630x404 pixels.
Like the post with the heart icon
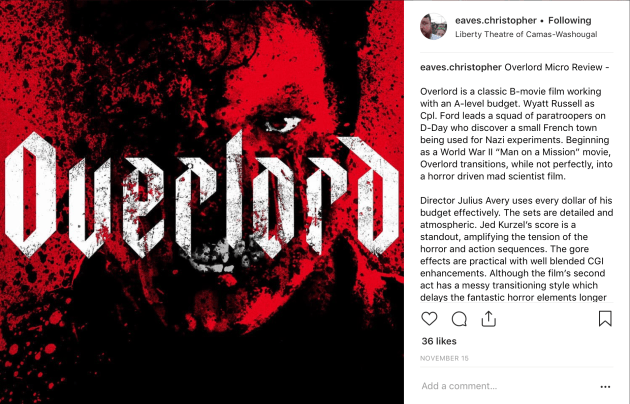click(429, 319)
